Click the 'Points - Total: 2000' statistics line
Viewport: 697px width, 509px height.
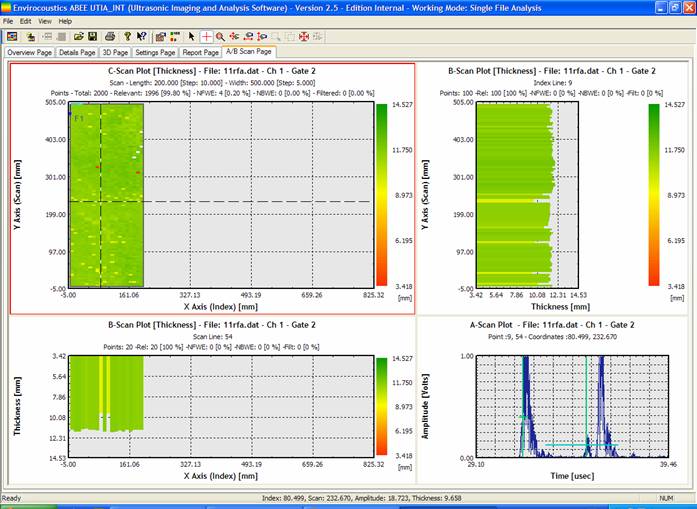coord(212,93)
